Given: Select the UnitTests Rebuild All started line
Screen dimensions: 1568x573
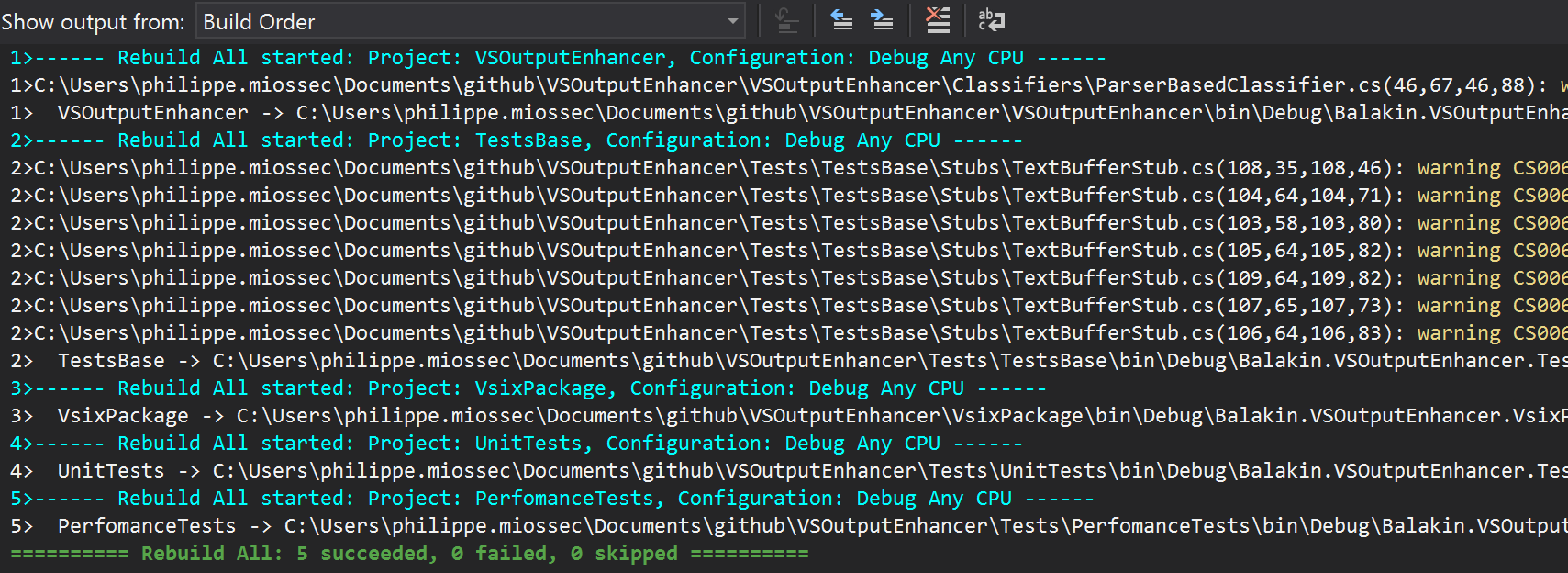Looking at the screenshot, I should [517, 444].
